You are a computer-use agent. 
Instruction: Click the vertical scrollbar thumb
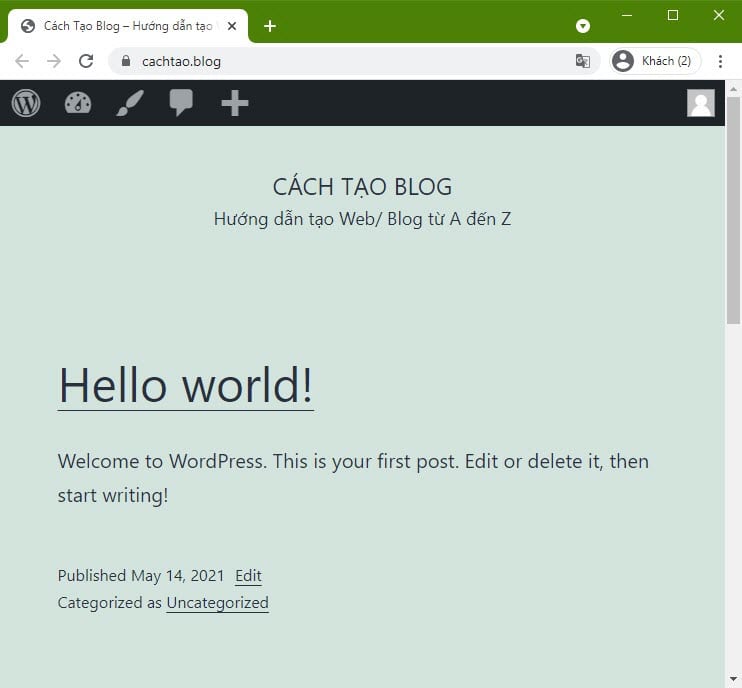tap(733, 211)
